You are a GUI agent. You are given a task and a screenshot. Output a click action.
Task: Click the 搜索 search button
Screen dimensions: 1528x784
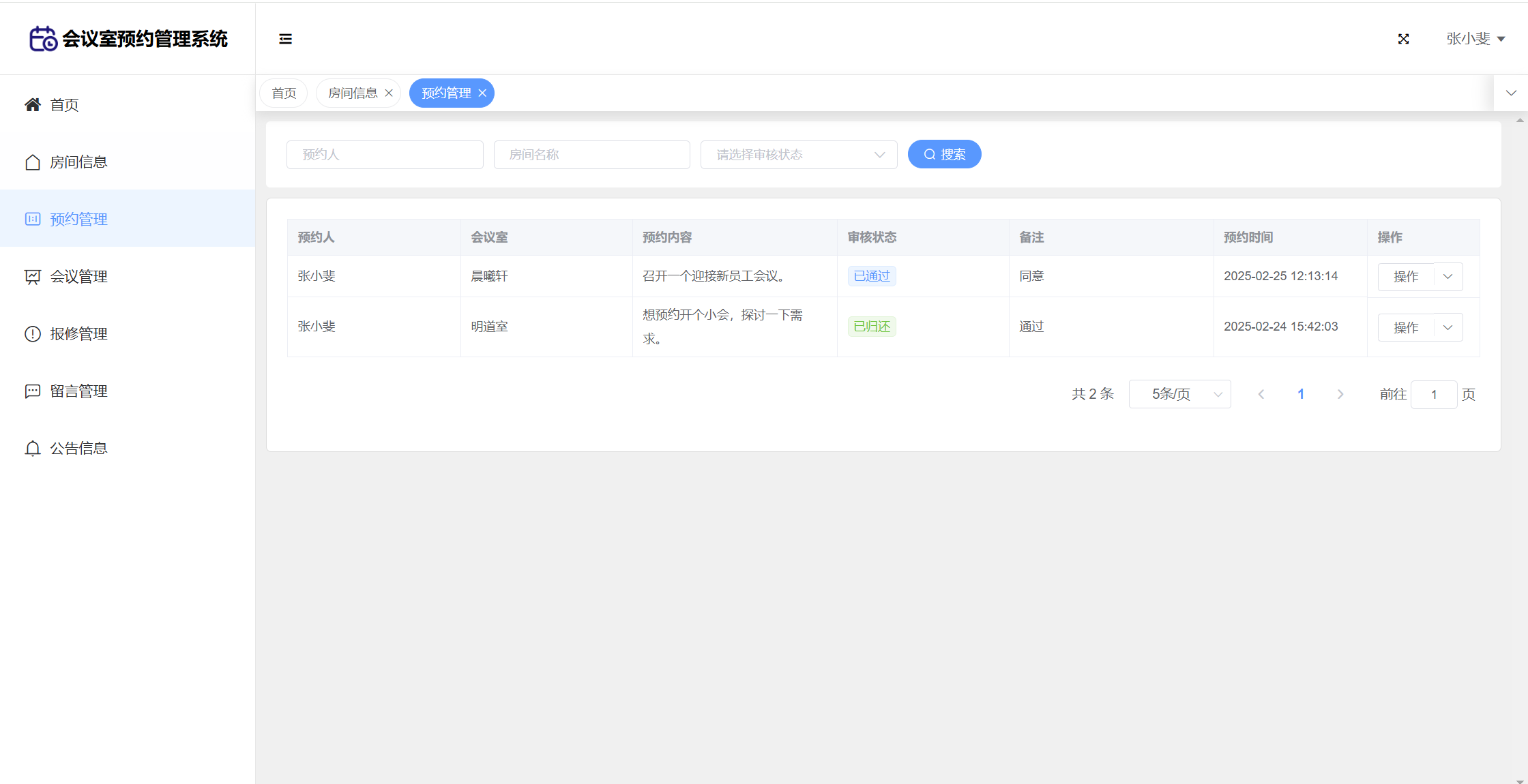coord(944,155)
